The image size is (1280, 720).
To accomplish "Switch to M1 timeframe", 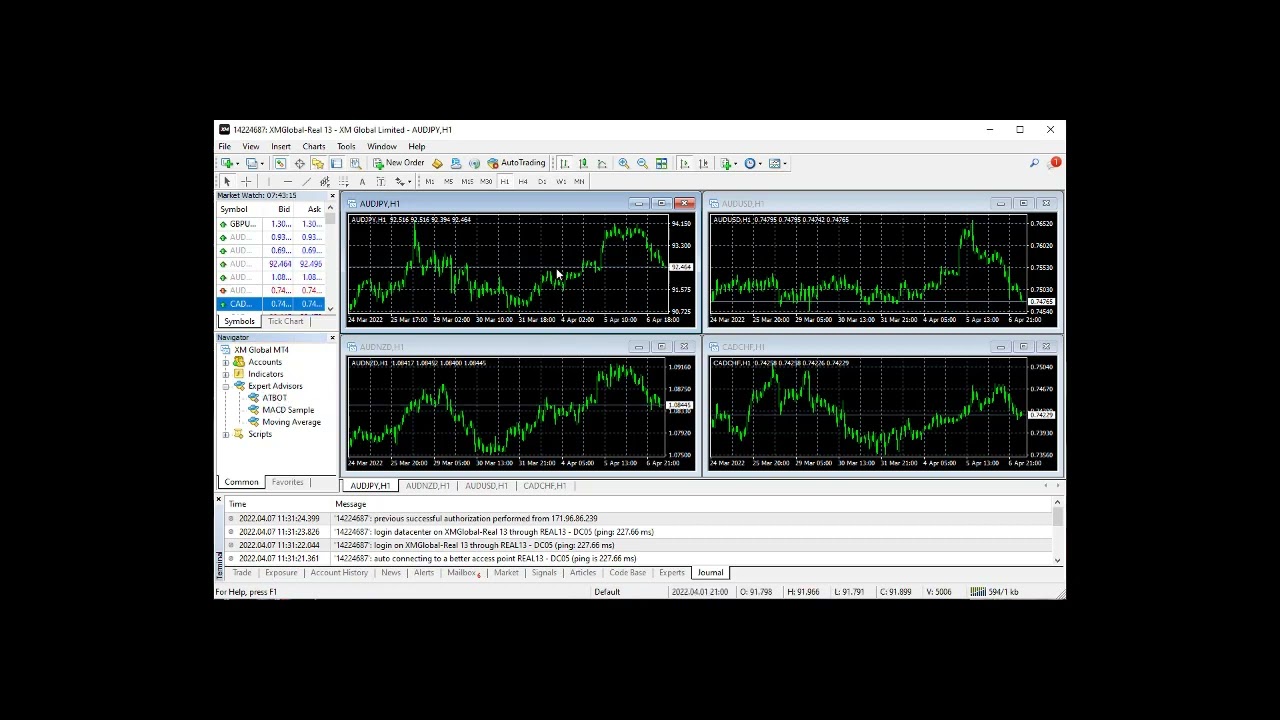I will click(430, 181).
